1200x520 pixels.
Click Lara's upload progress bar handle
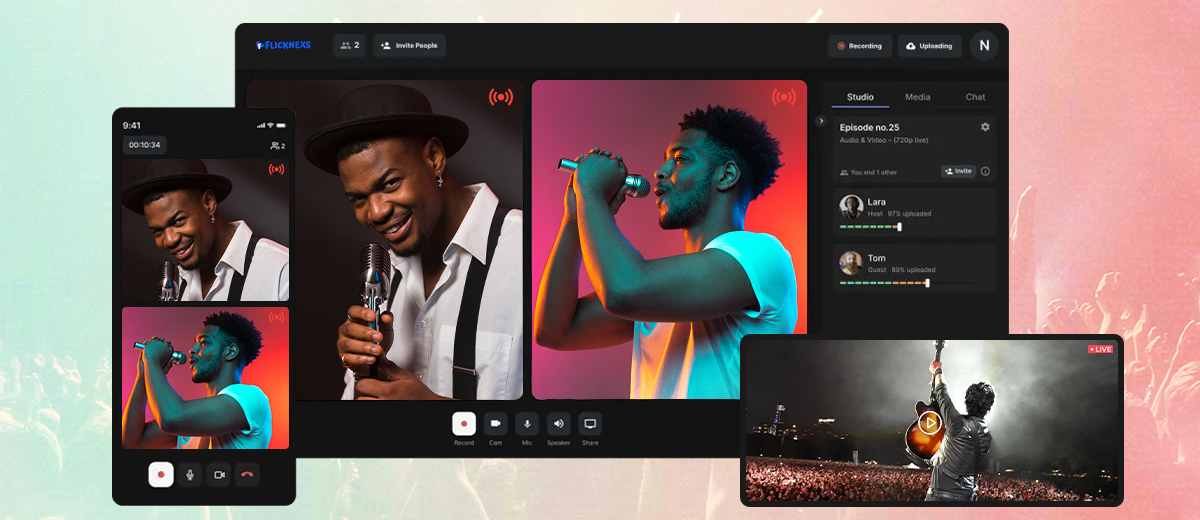(899, 227)
